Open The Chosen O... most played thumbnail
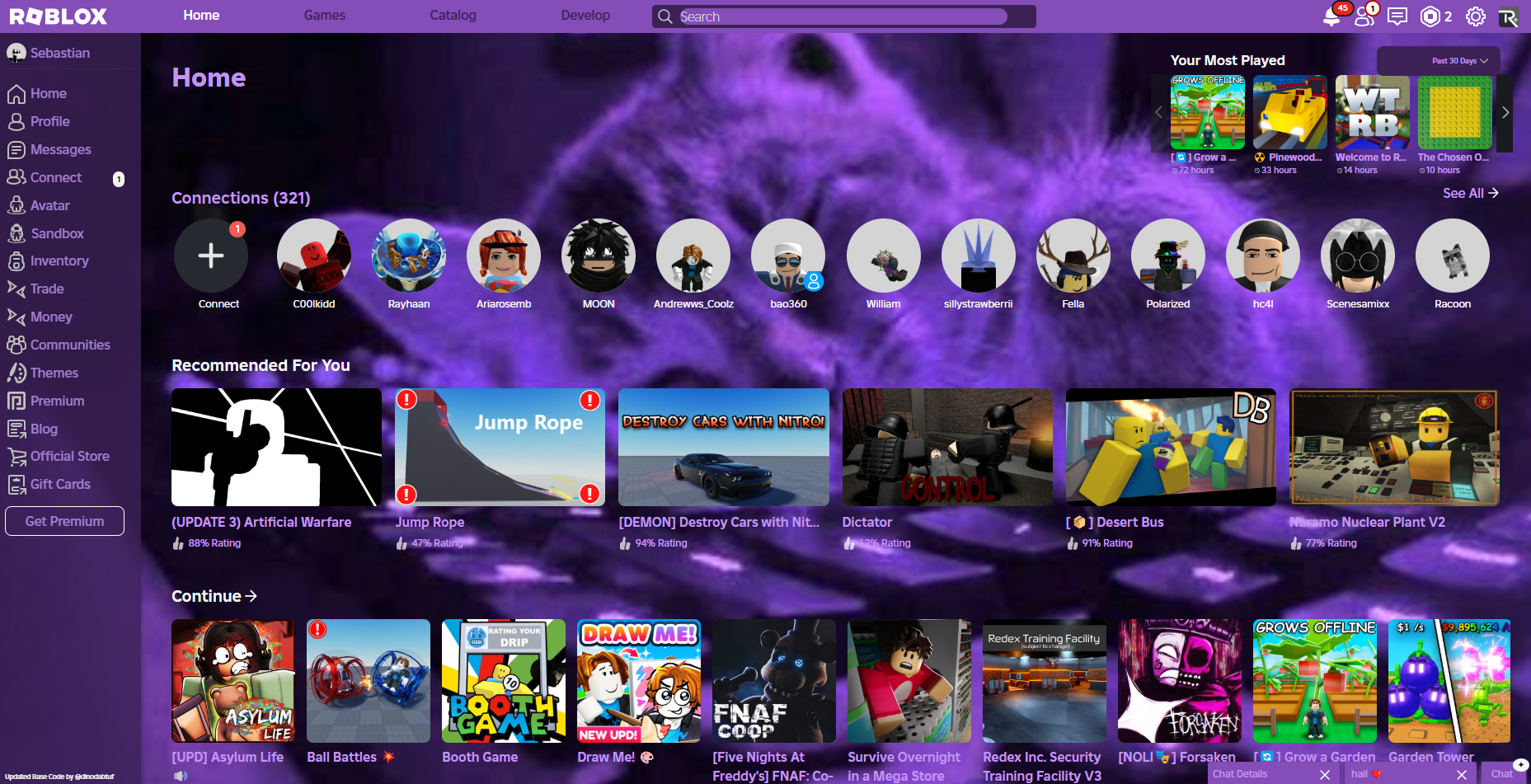This screenshot has height=784, width=1531. point(1455,112)
